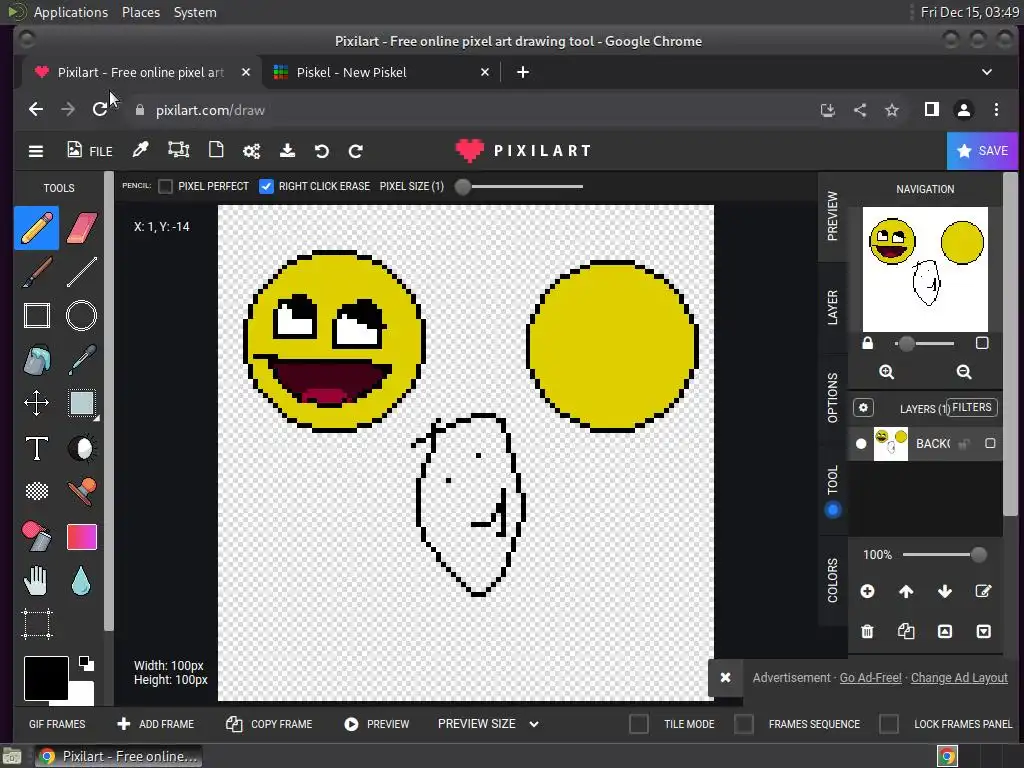Select the Blur droplet tool
The height and width of the screenshot is (768, 1024).
pos(82,581)
